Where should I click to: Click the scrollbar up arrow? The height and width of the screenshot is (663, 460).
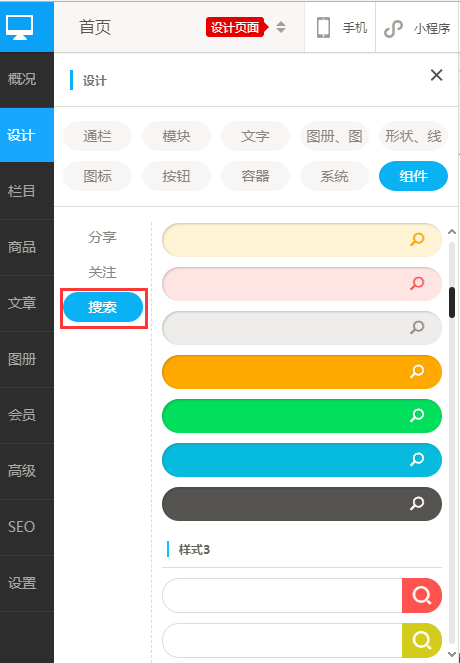click(452, 231)
